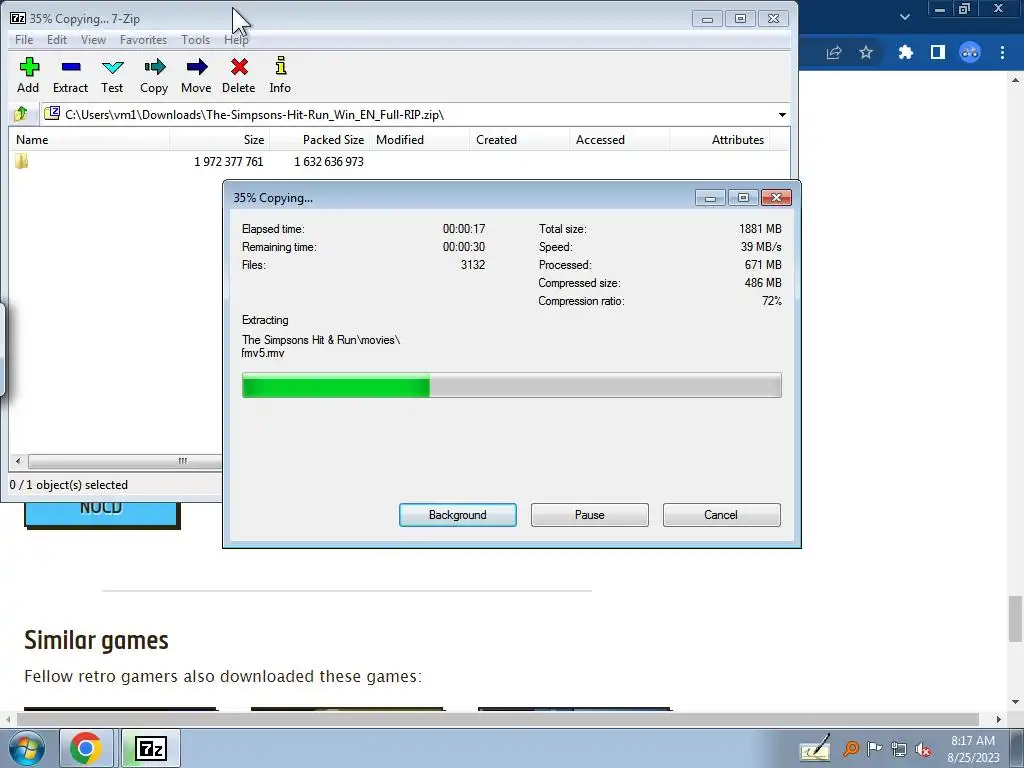Viewport: 1024px width, 768px height.
Task: Open the Favorites menu
Action: point(143,40)
